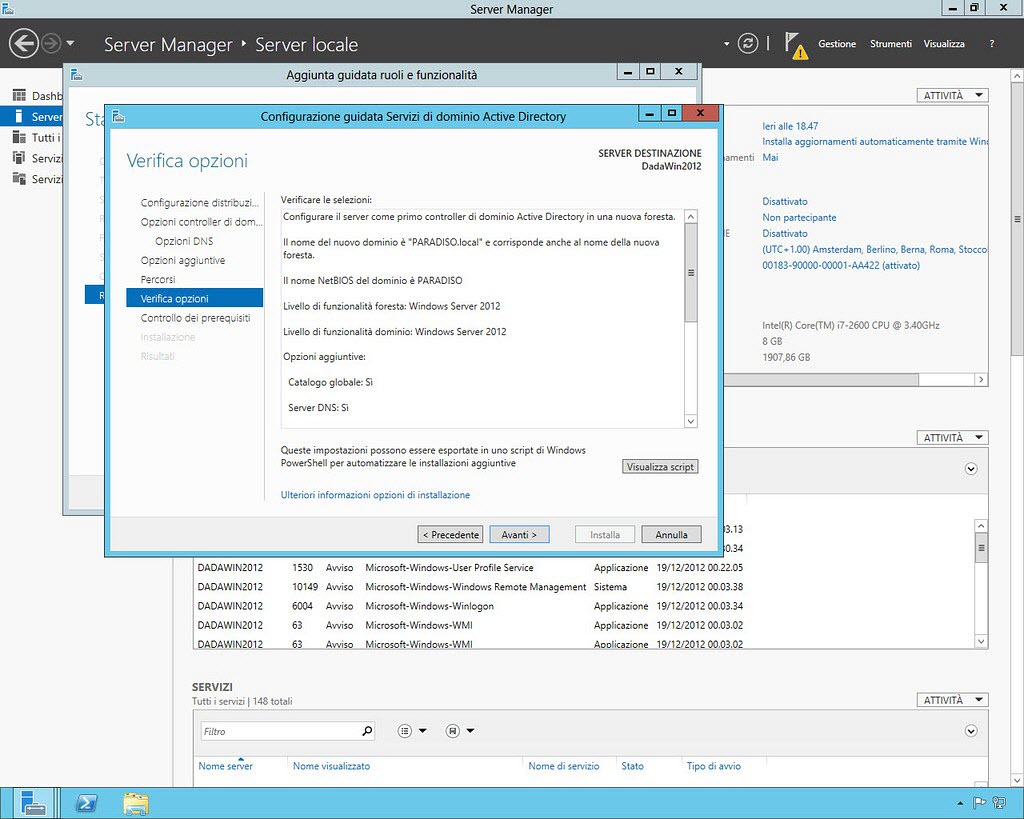Viewport: 1024px width, 819px height.
Task: Click the Visualizza script button
Action: 660,467
